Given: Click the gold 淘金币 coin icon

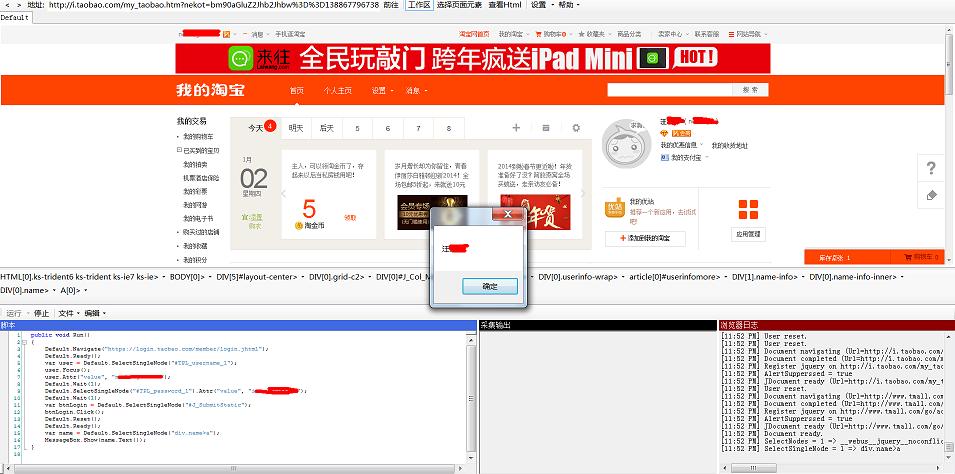Looking at the screenshot, I should [x=298, y=225].
